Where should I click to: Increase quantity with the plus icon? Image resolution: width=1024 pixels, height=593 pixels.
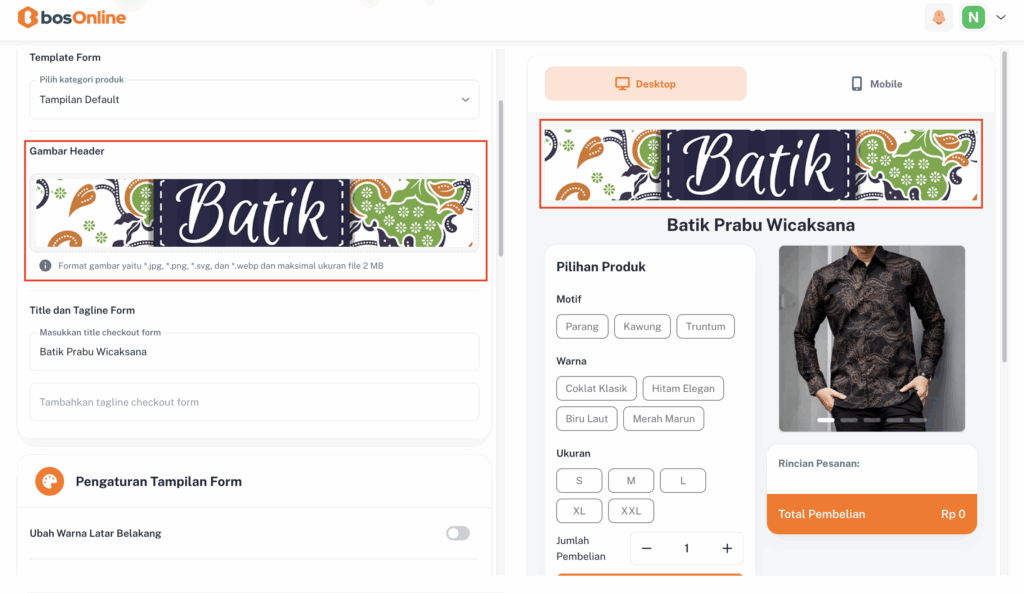(x=727, y=549)
